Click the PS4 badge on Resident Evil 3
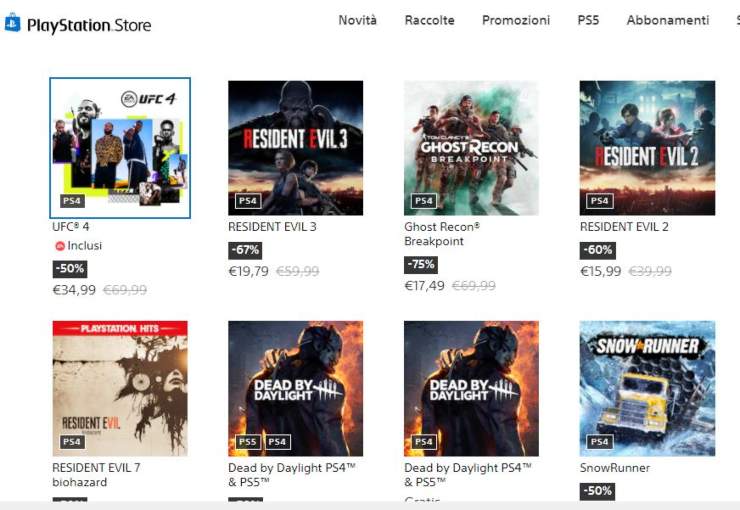The image size is (740, 510). coord(248,201)
